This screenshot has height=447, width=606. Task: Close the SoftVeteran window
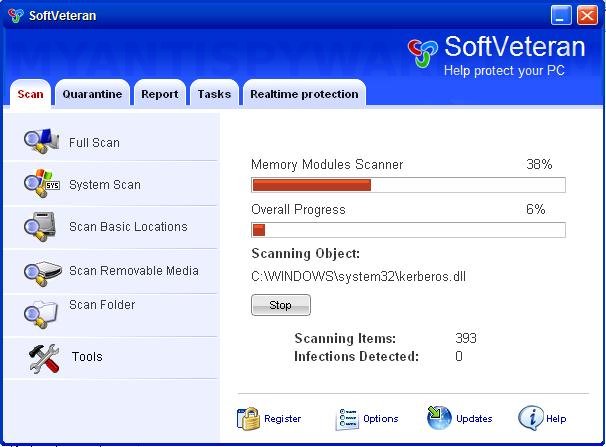point(587,16)
